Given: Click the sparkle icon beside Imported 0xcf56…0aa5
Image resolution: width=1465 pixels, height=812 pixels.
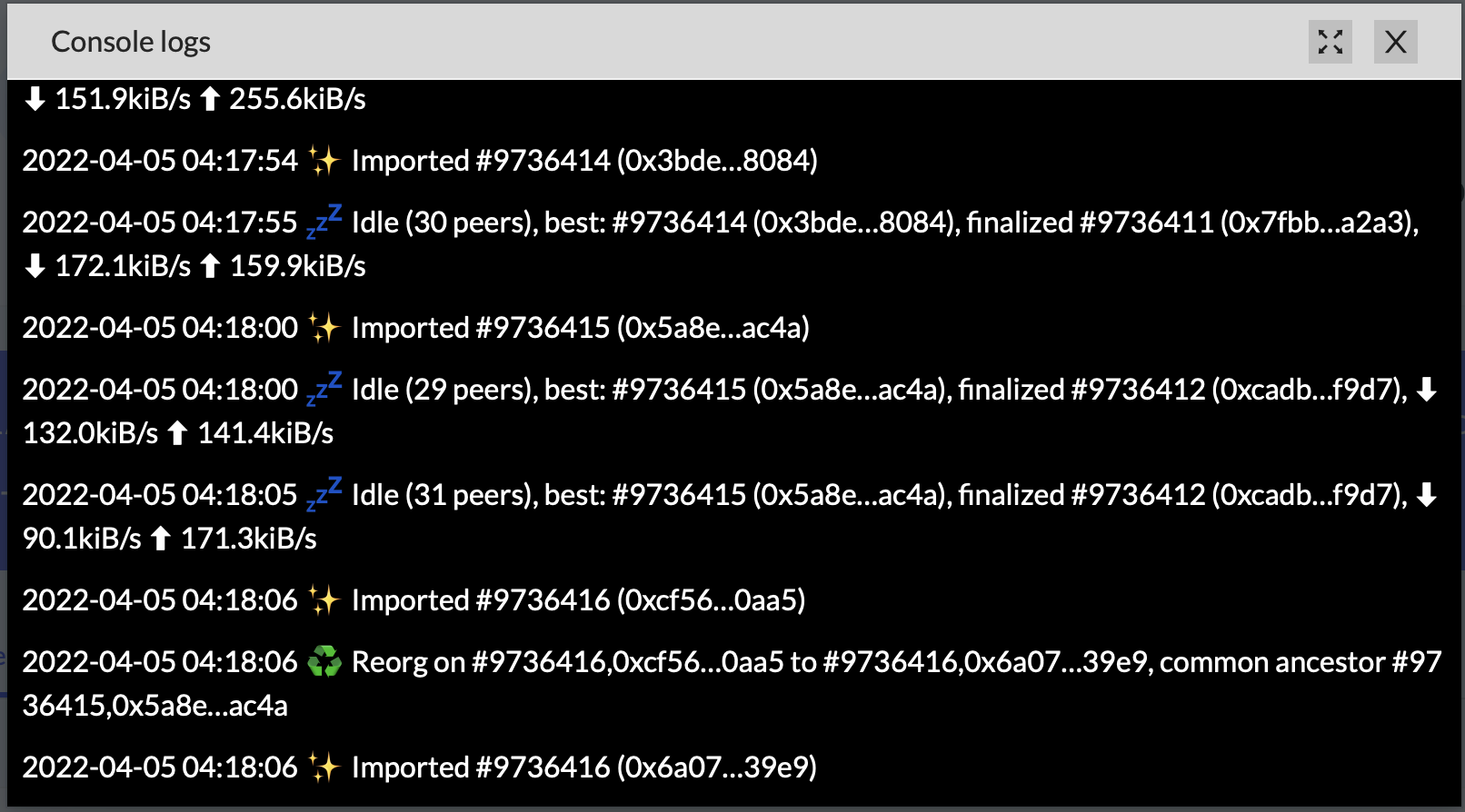Looking at the screenshot, I should (324, 600).
